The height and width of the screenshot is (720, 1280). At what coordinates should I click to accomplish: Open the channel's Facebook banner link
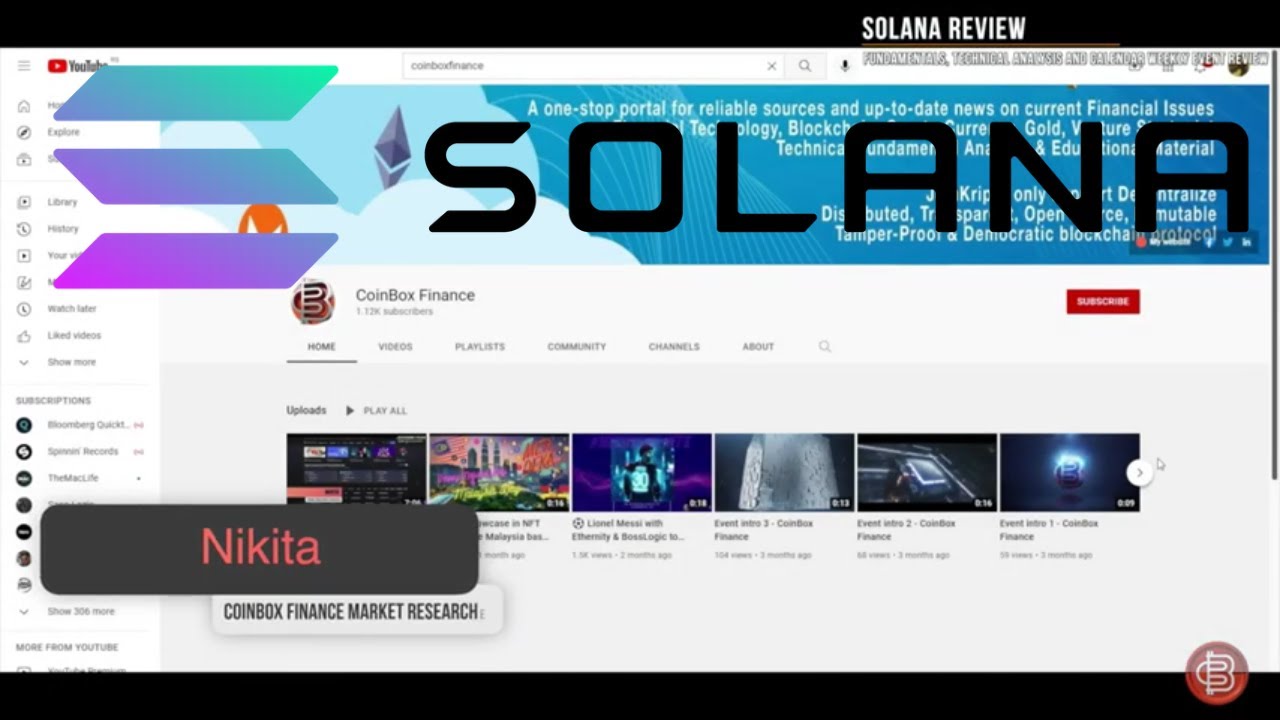point(1209,242)
